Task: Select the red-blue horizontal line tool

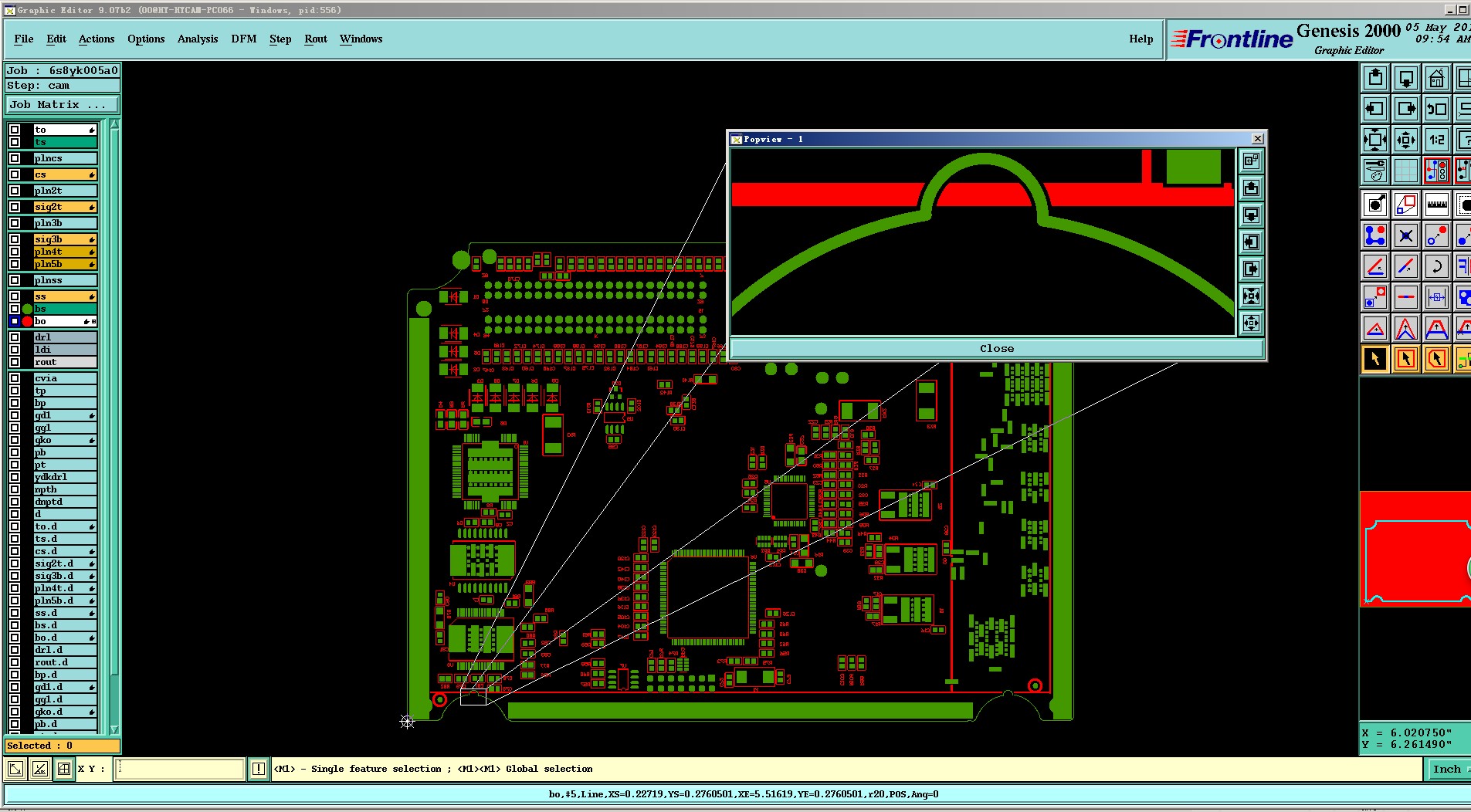Action: 1406,297
